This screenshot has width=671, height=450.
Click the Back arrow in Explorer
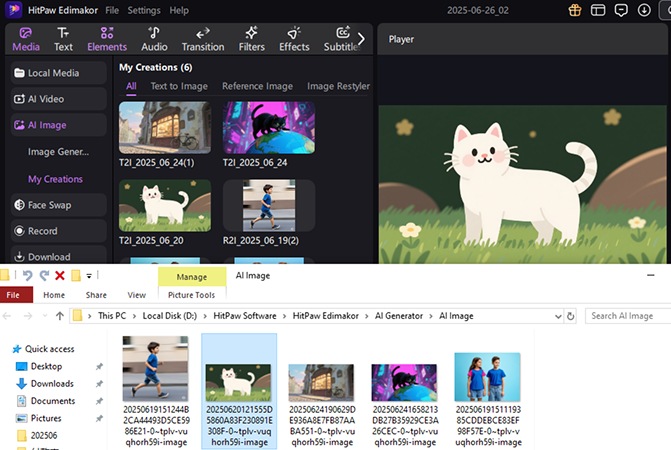click(6, 316)
